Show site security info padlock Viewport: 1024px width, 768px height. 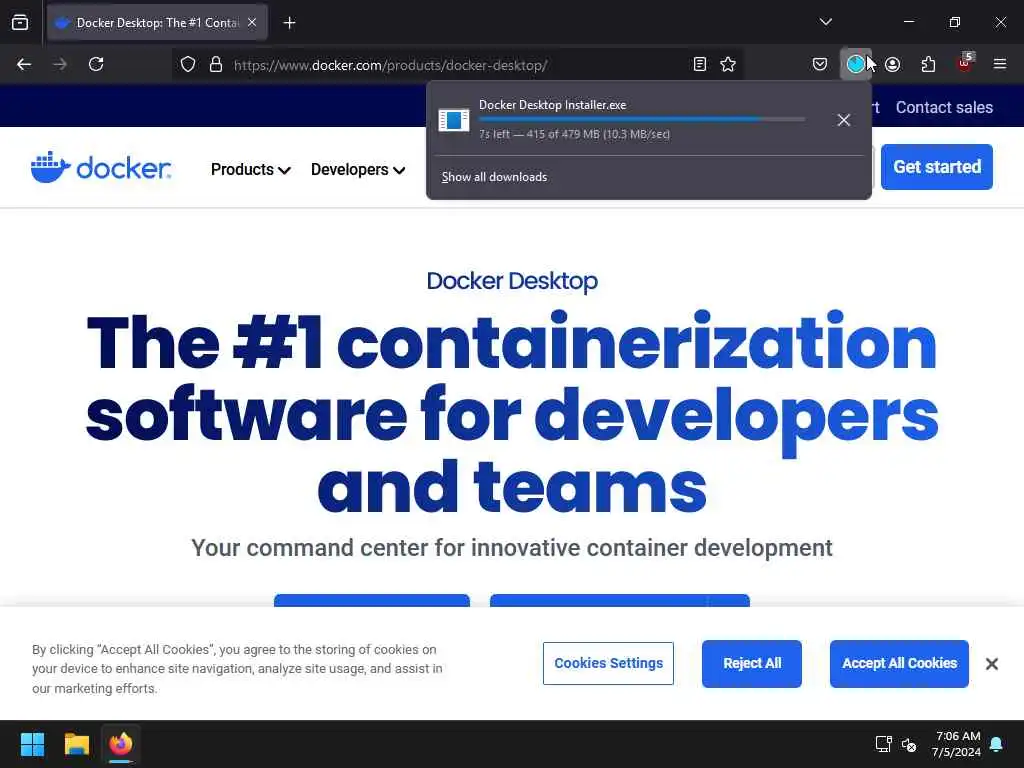[x=216, y=65]
